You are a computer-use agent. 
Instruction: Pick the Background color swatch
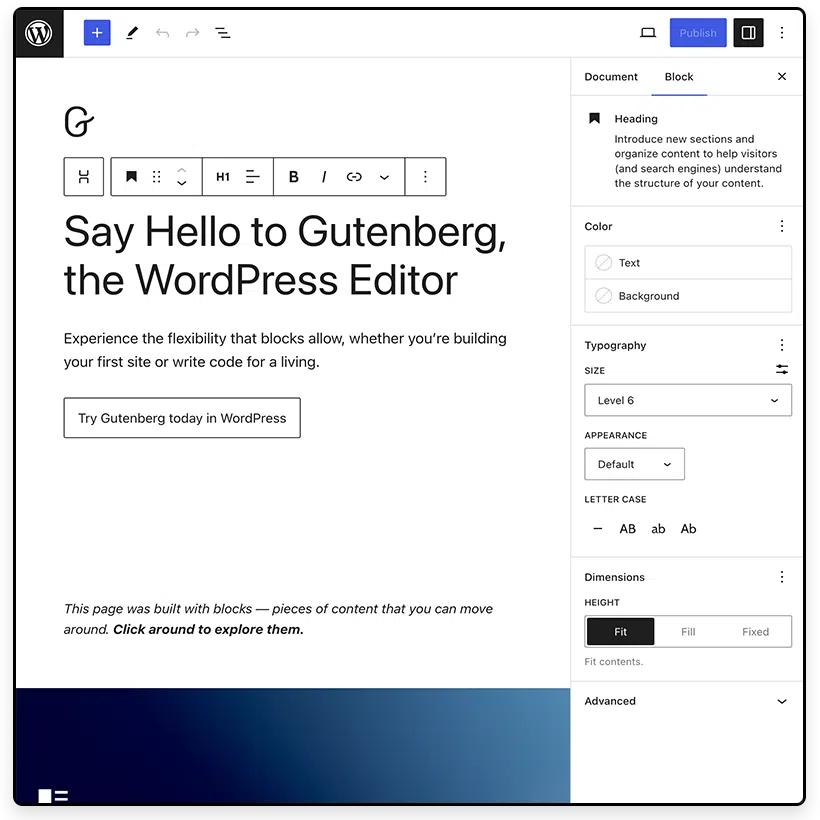click(x=603, y=296)
